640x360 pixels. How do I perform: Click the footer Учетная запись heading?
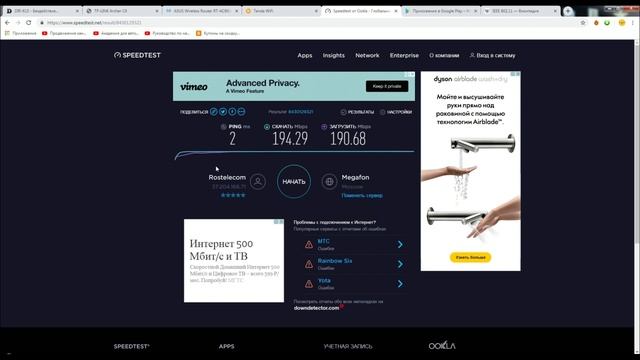[348, 346]
